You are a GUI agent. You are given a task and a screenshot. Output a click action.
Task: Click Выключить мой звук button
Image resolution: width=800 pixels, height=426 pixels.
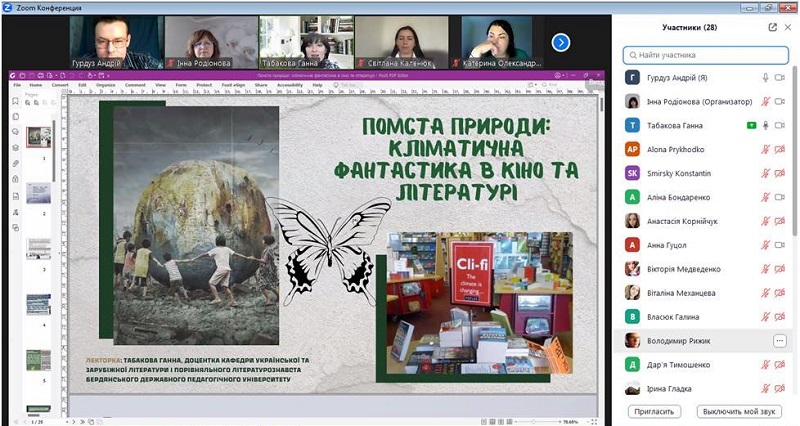pos(739,411)
